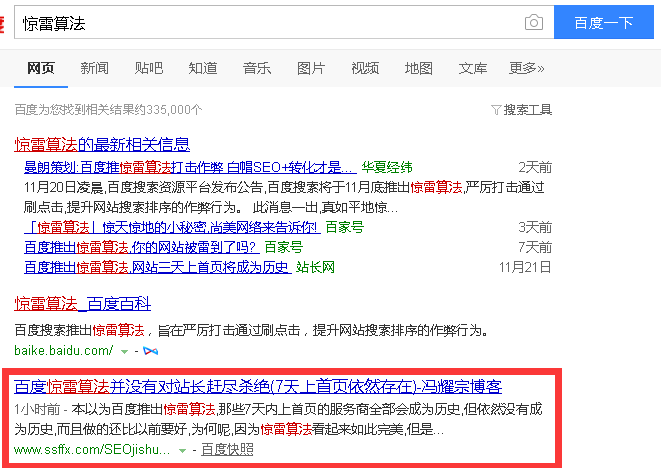Click the snippet starting 11月20日凌晨
This screenshot has height=468, width=661.
pyautogui.click(x=284, y=197)
